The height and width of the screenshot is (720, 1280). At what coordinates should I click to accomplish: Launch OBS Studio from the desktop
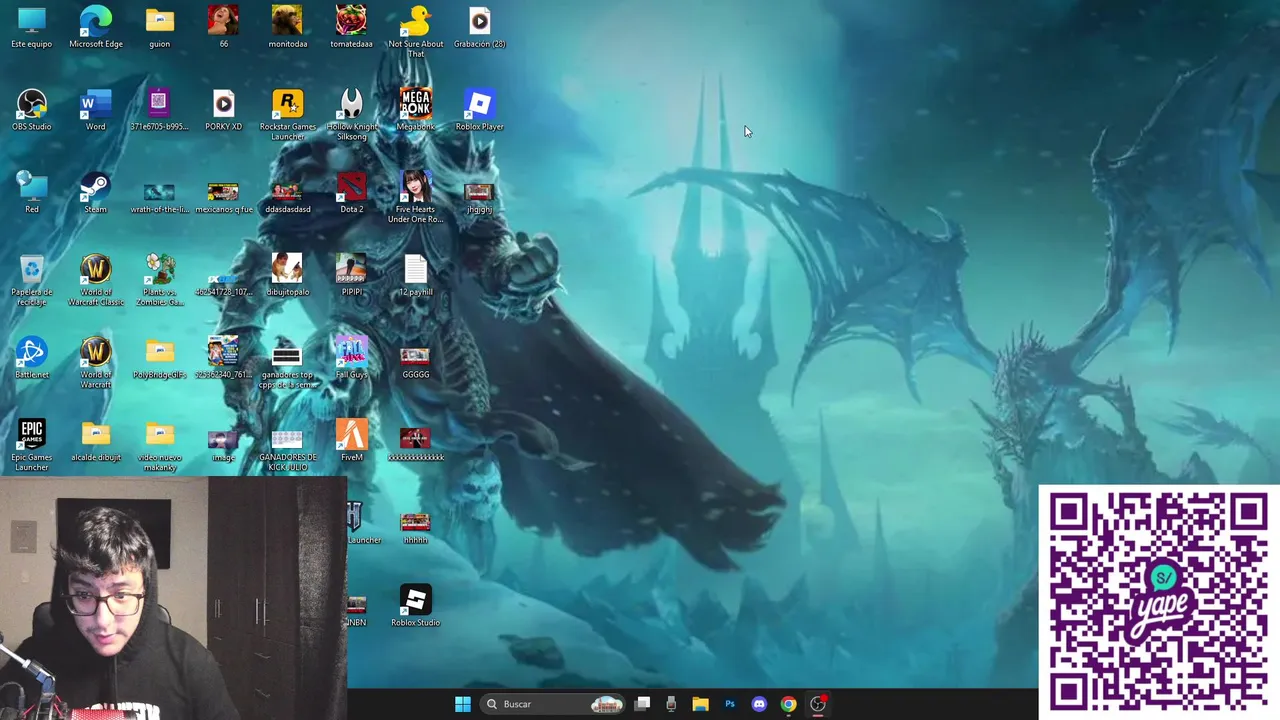click(31, 110)
